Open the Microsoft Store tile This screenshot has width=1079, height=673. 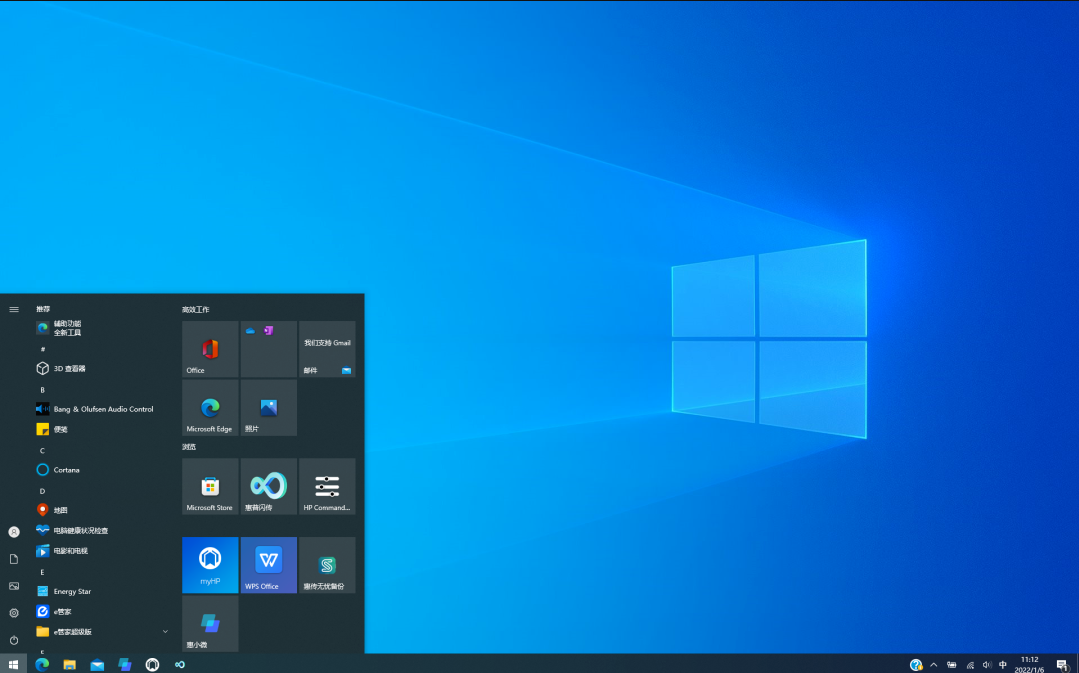[x=210, y=486]
